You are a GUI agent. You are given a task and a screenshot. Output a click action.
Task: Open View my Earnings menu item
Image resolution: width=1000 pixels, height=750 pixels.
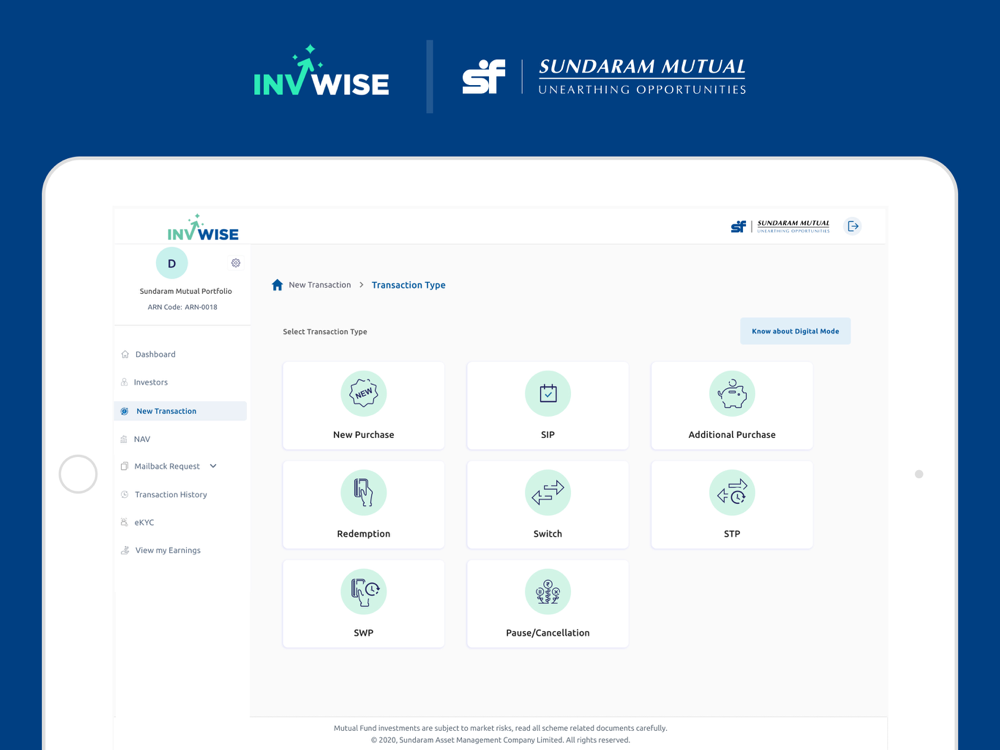[168, 550]
